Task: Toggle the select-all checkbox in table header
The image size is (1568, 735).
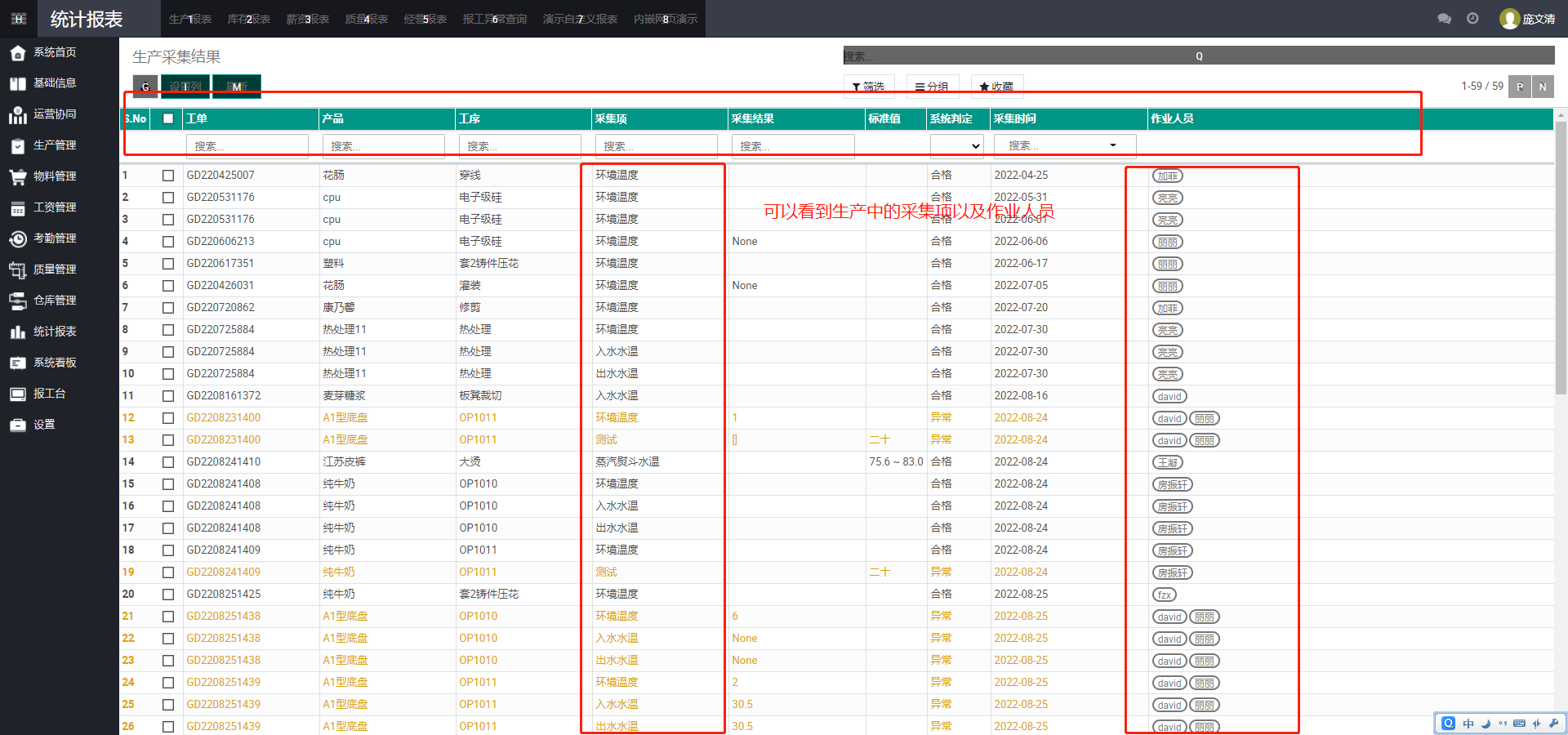Action: 168,118
